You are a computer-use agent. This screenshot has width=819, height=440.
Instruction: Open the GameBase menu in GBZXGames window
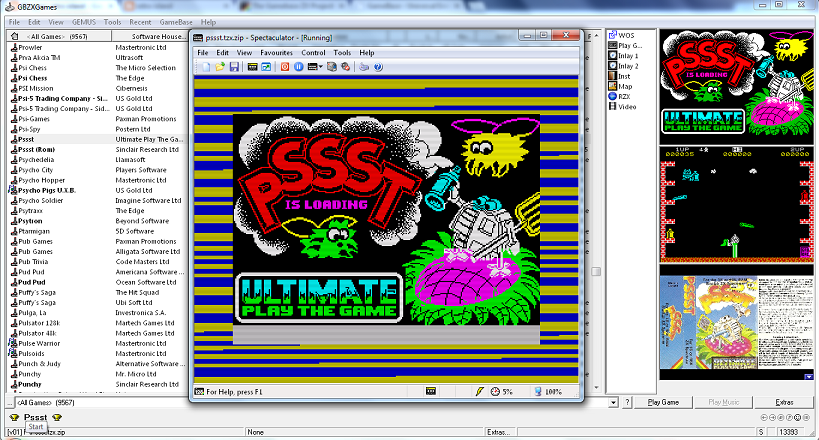tap(176, 22)
